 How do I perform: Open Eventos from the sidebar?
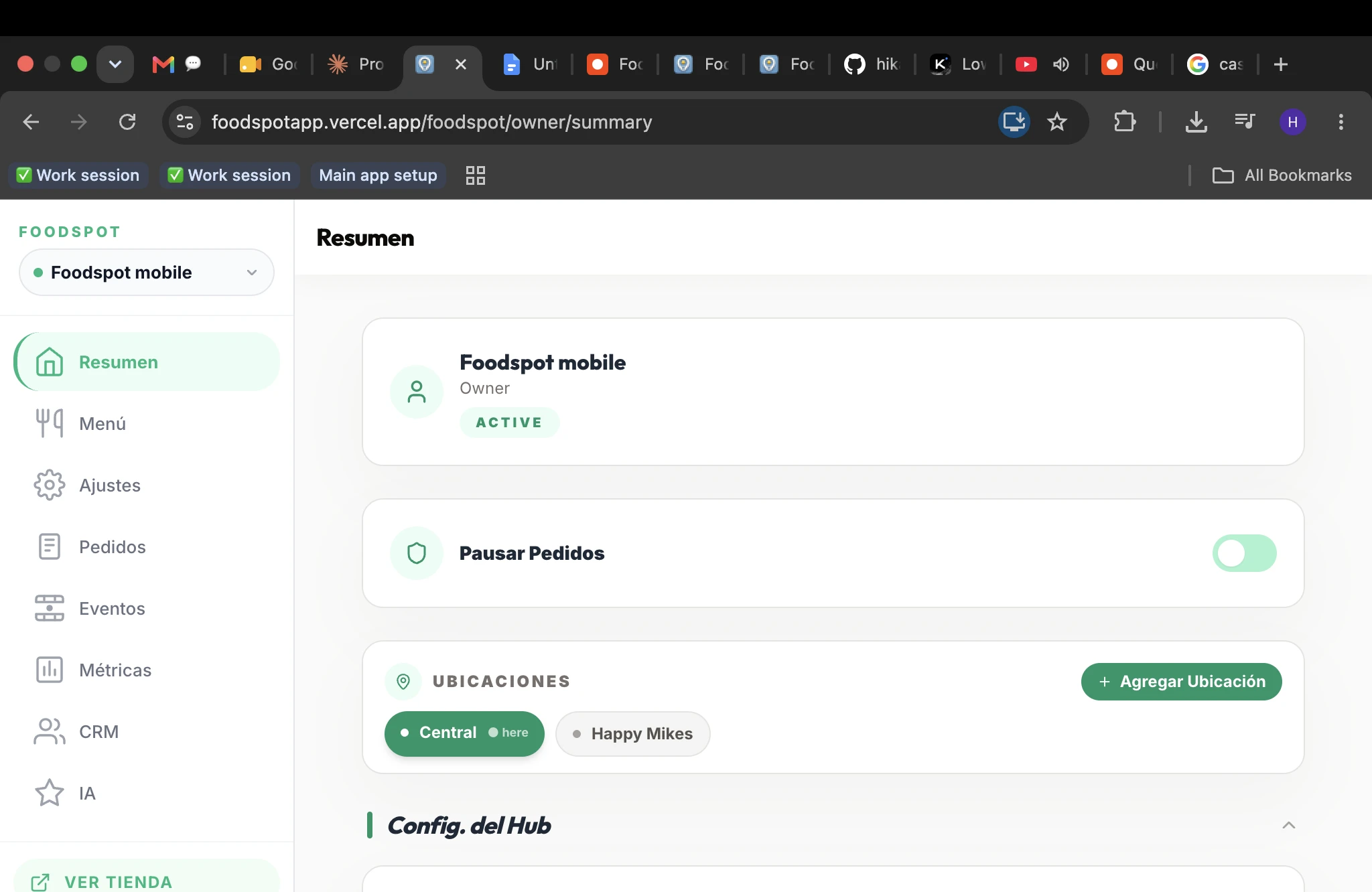[x=147, y=608]
